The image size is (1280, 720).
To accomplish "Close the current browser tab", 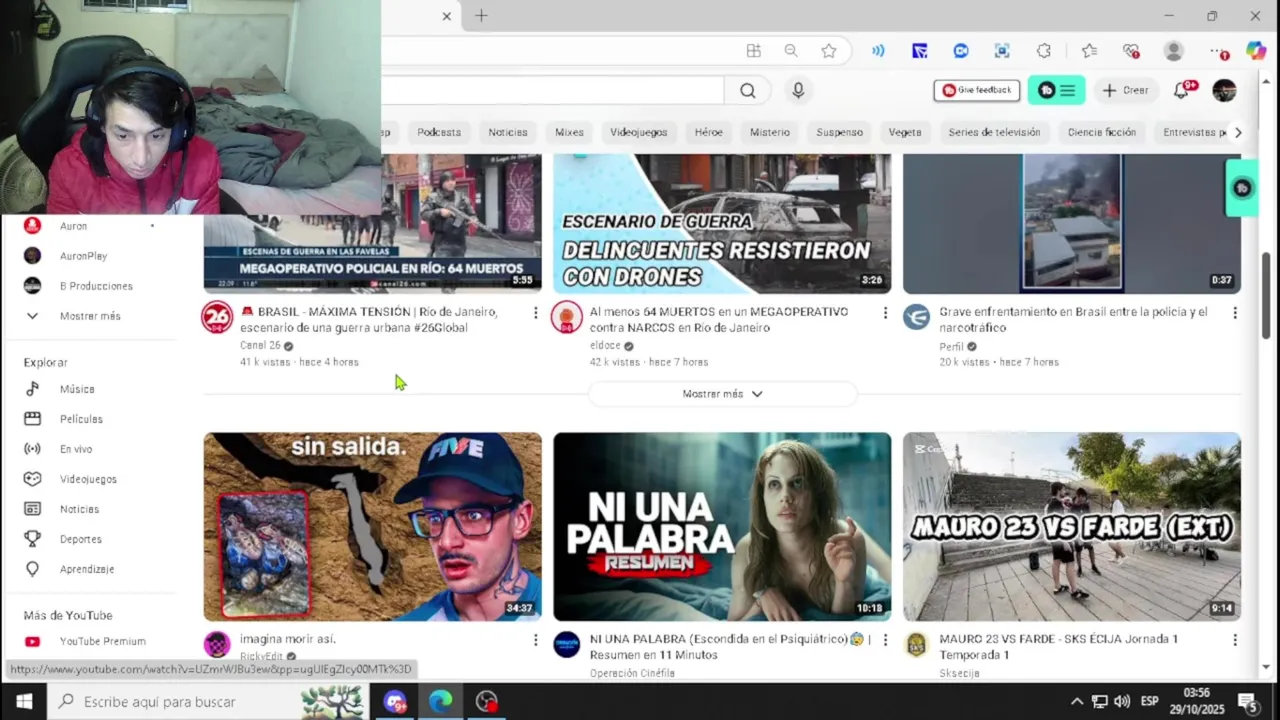I will 446,16.
